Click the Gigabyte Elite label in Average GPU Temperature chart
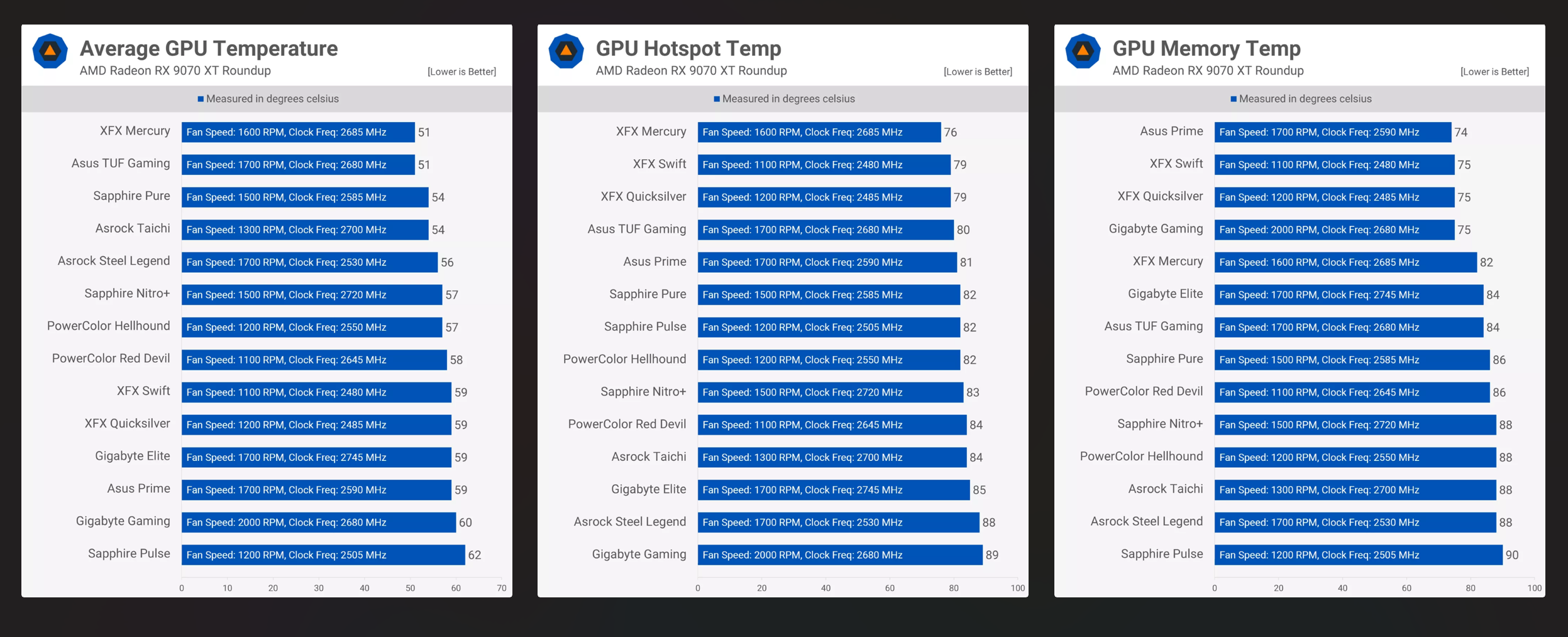 tap(133, 456)
